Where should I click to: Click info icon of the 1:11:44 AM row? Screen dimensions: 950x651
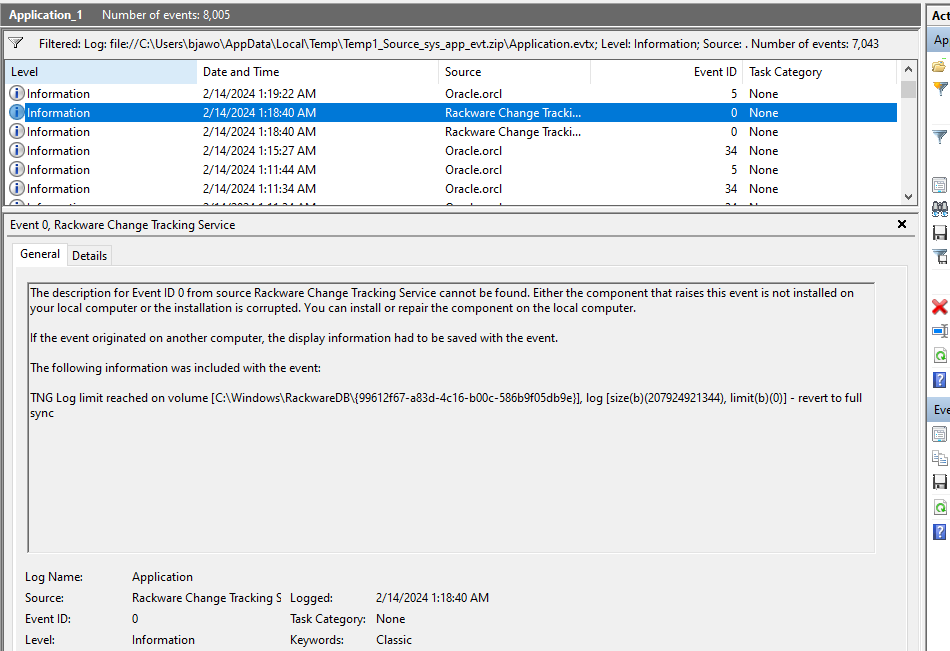[17, 169]
